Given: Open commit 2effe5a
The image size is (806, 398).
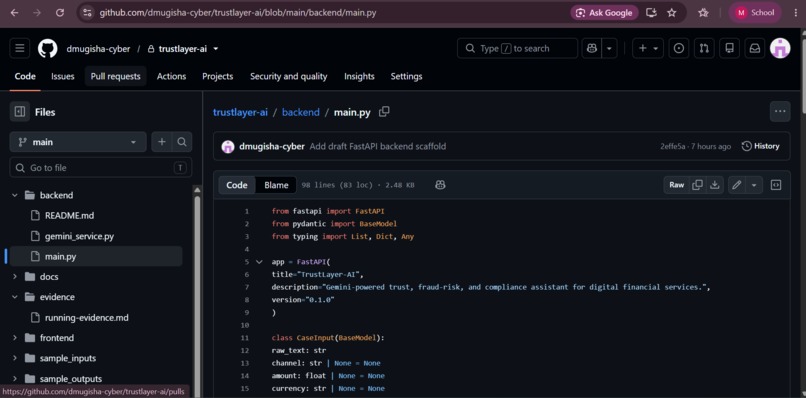Looking at the screenshot, I should (x=673, y=147).
